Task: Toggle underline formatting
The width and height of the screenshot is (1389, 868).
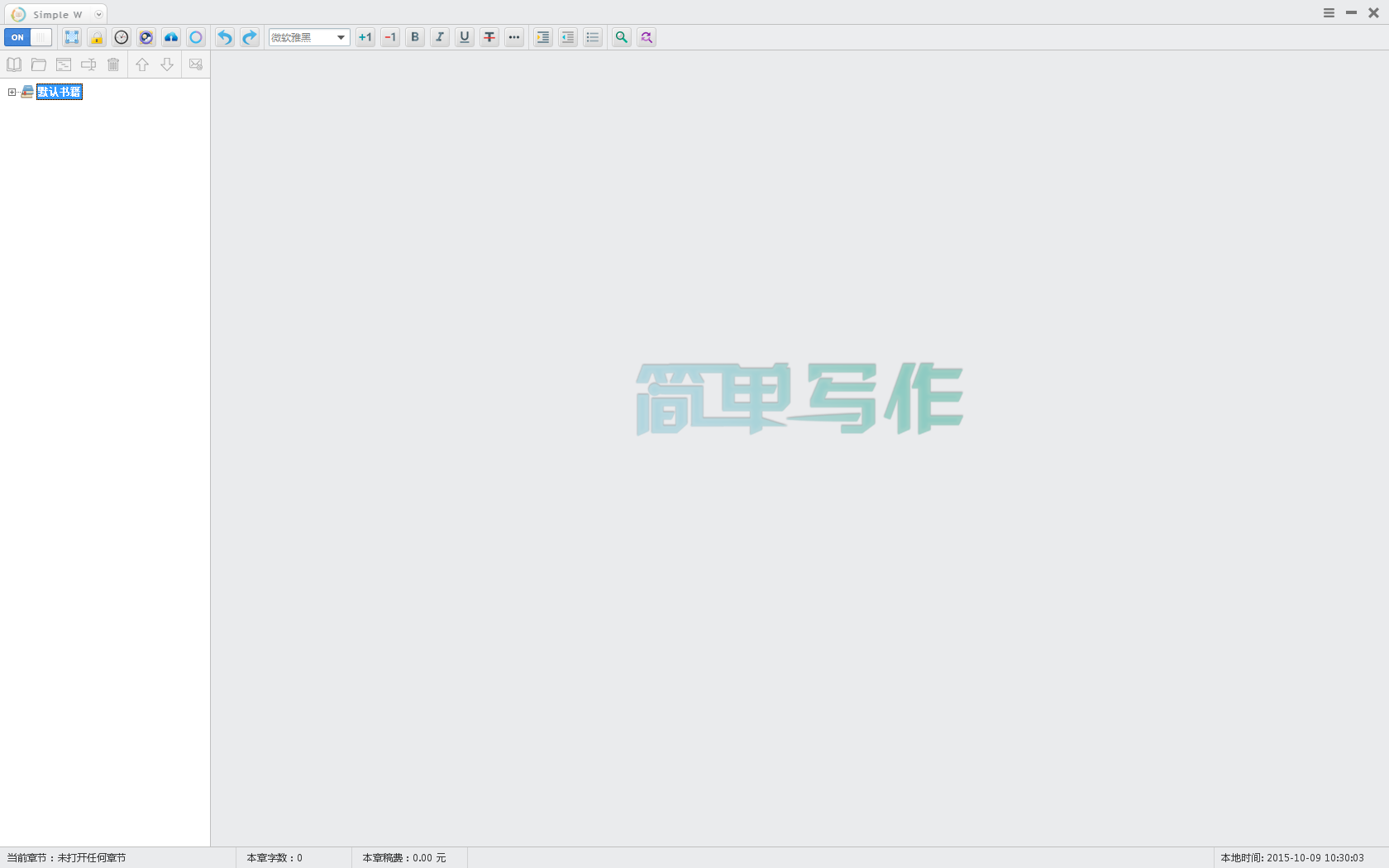Action: coord(465,37)
